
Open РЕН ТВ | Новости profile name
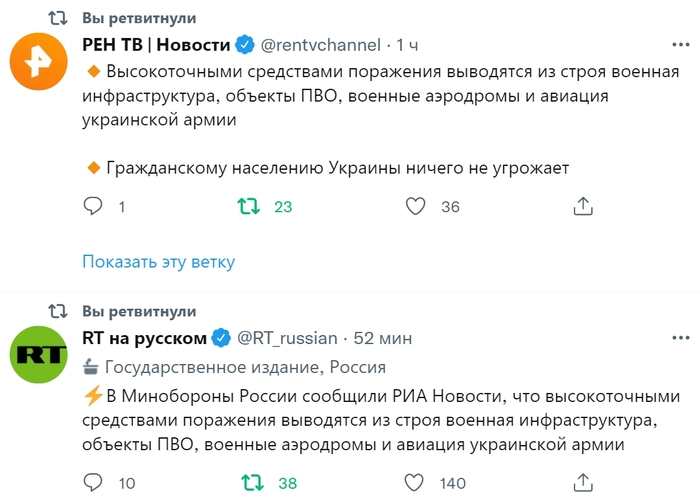click(155, 45)
